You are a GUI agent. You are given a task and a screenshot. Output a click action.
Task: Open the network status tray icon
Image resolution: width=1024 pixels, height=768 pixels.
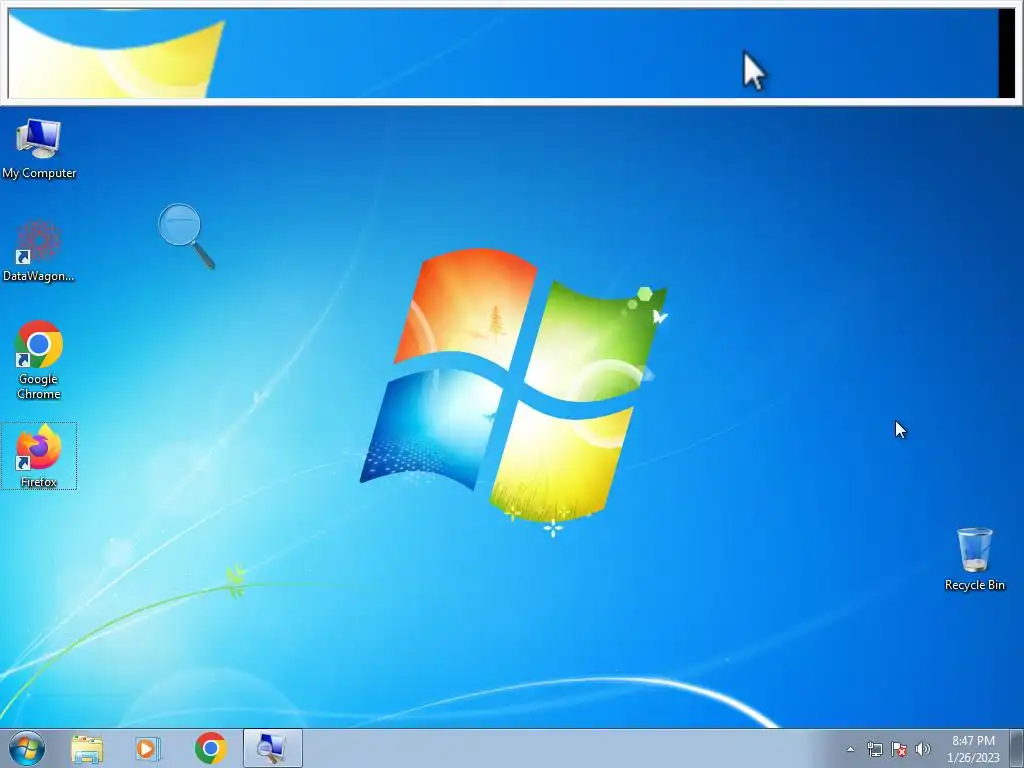874,749
